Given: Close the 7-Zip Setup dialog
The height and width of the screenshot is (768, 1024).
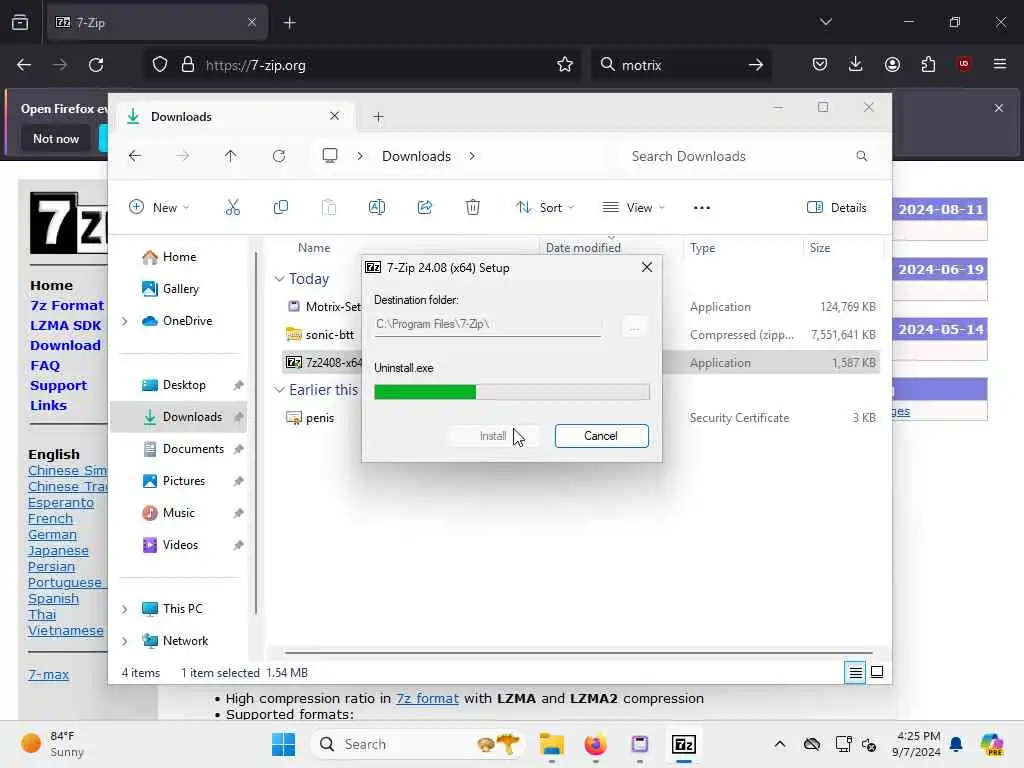Looking at the screenshot, I should [647, 267].
